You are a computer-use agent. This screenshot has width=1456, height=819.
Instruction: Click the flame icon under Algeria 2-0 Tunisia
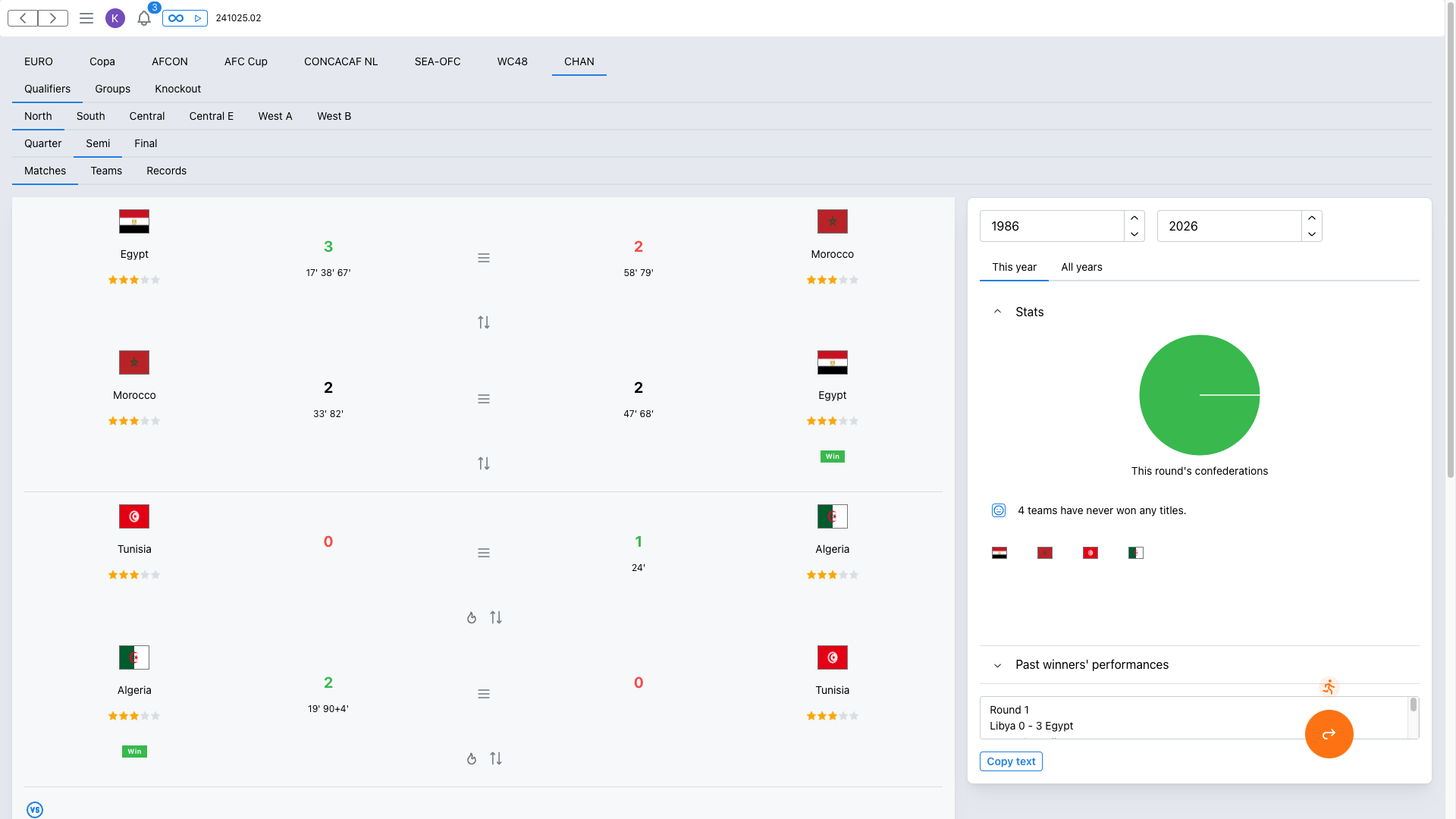click(x=472, y=758)
